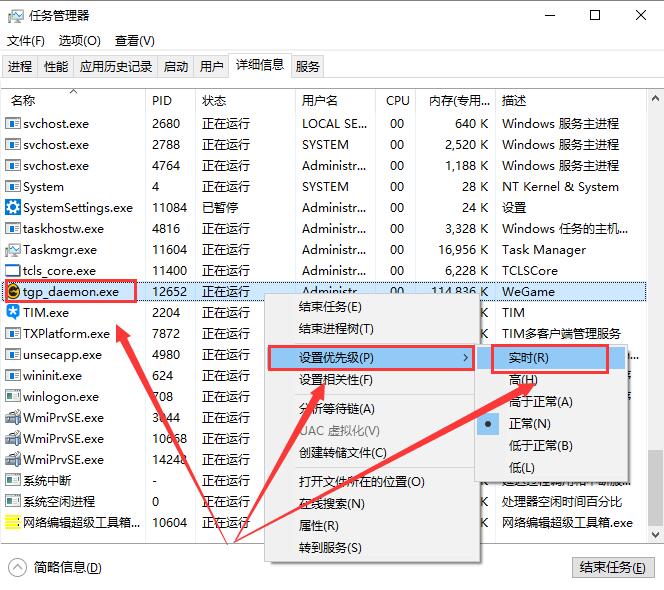
Task: Choose 实时(R) realtime priority
Action: [x=527, y=358]
